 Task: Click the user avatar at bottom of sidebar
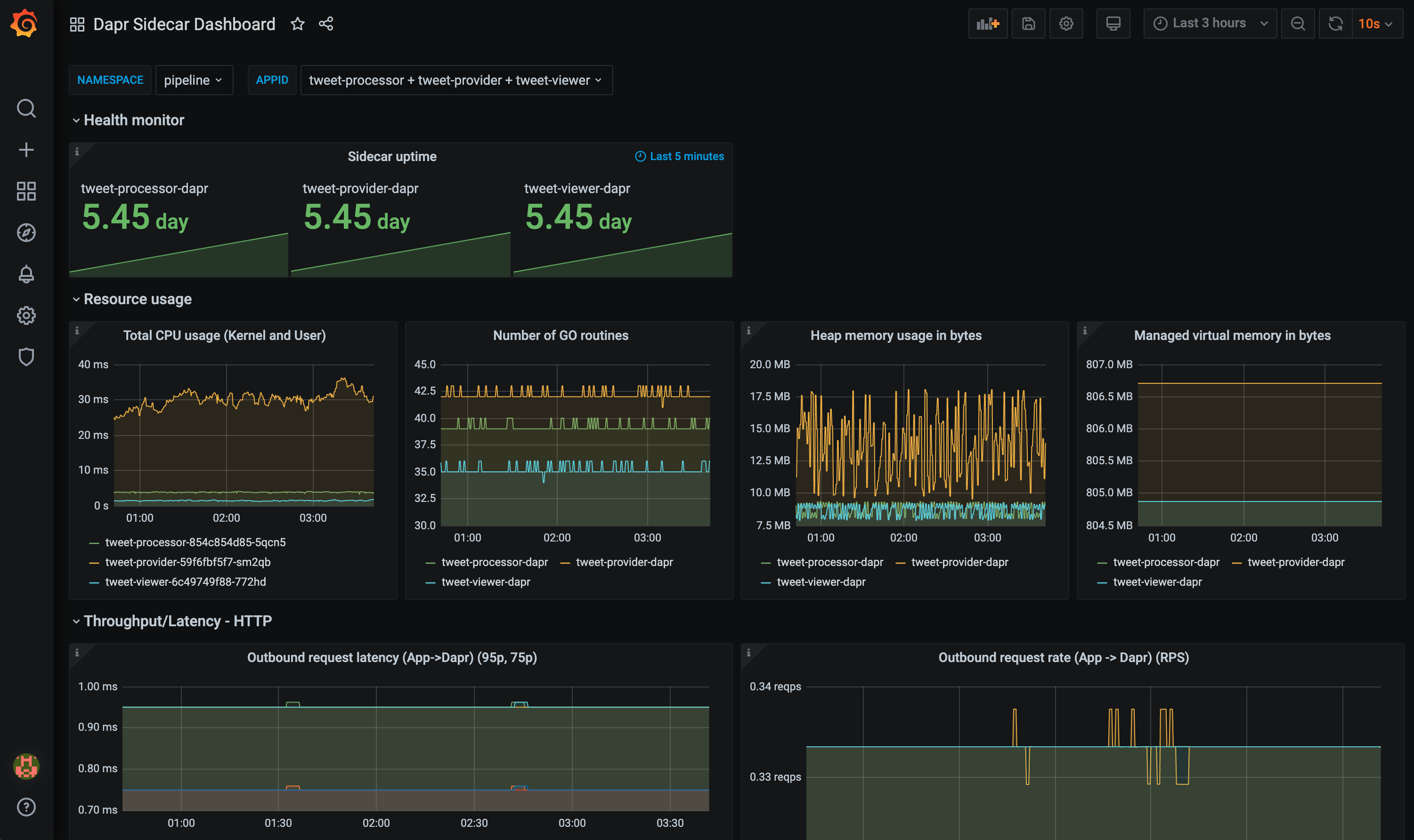pos(26,767)
